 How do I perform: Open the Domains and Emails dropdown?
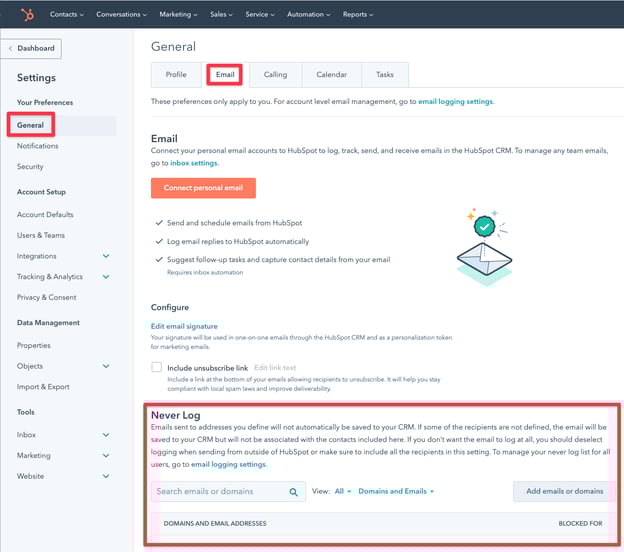[396, 492]
